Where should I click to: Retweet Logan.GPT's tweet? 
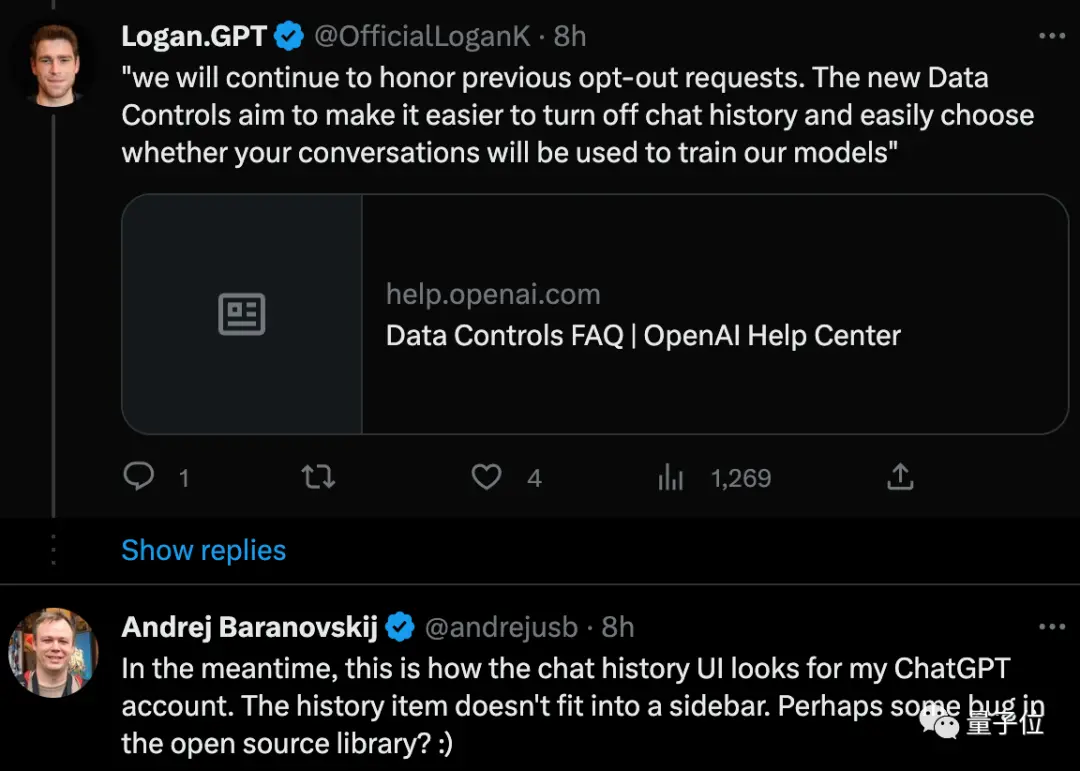[x=318, y=477]
